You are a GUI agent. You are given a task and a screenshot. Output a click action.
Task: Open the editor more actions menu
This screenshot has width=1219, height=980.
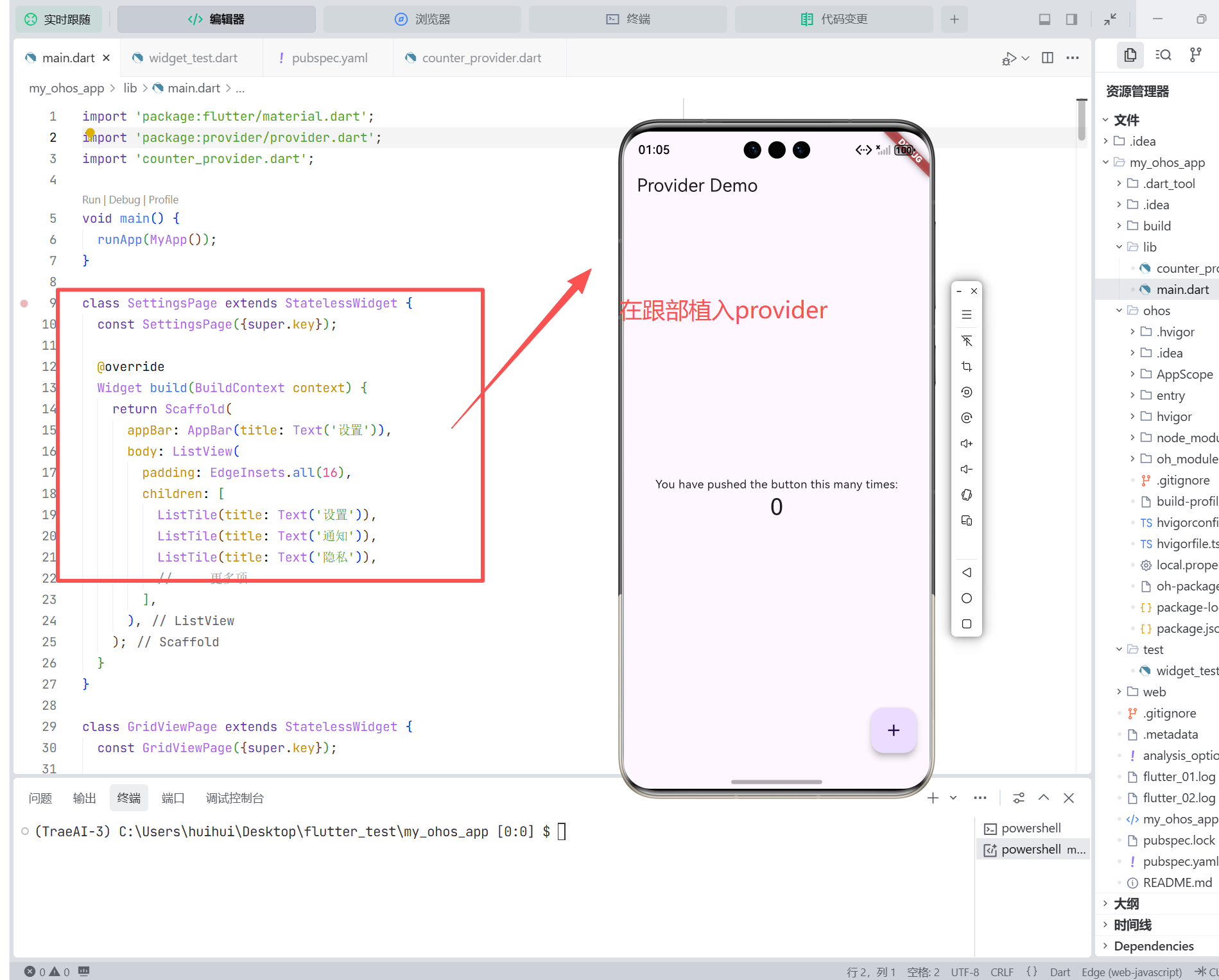[x=1073, y=58]
